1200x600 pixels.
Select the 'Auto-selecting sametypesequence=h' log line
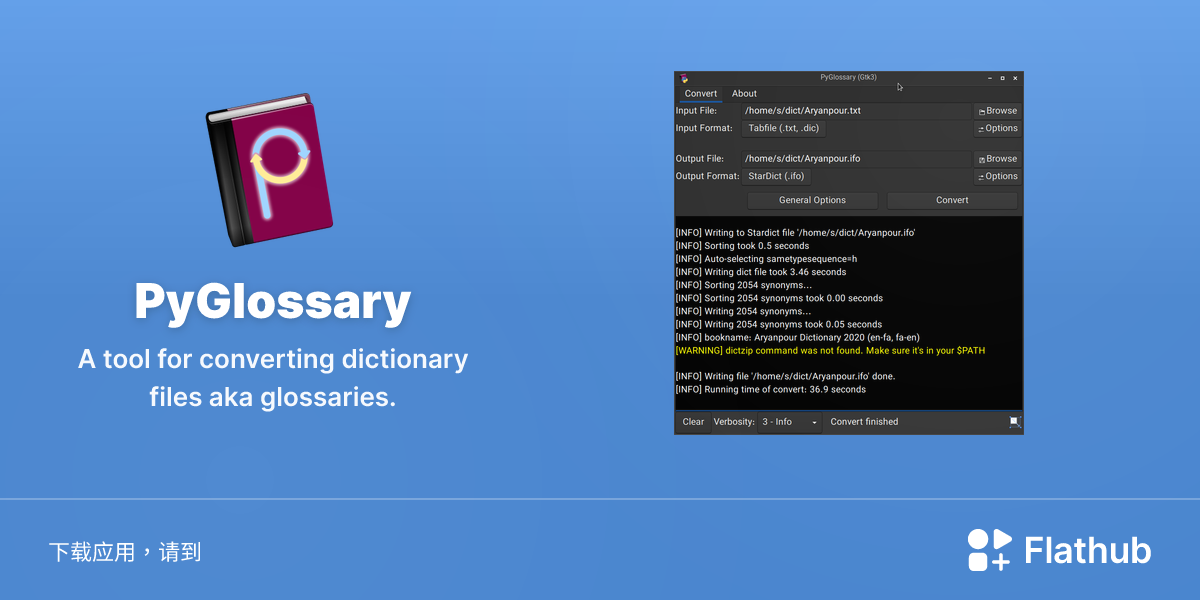(766, 259)
